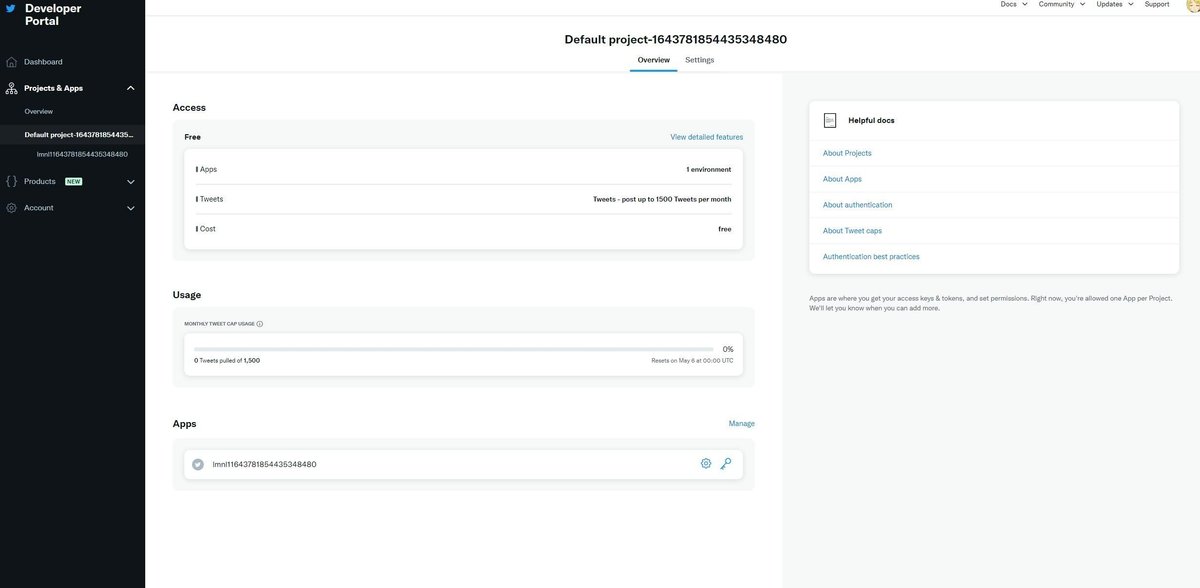The image size is (1200, 588).
Task: Click the Account gear icon in sidebar
Action: coord(12,208)
